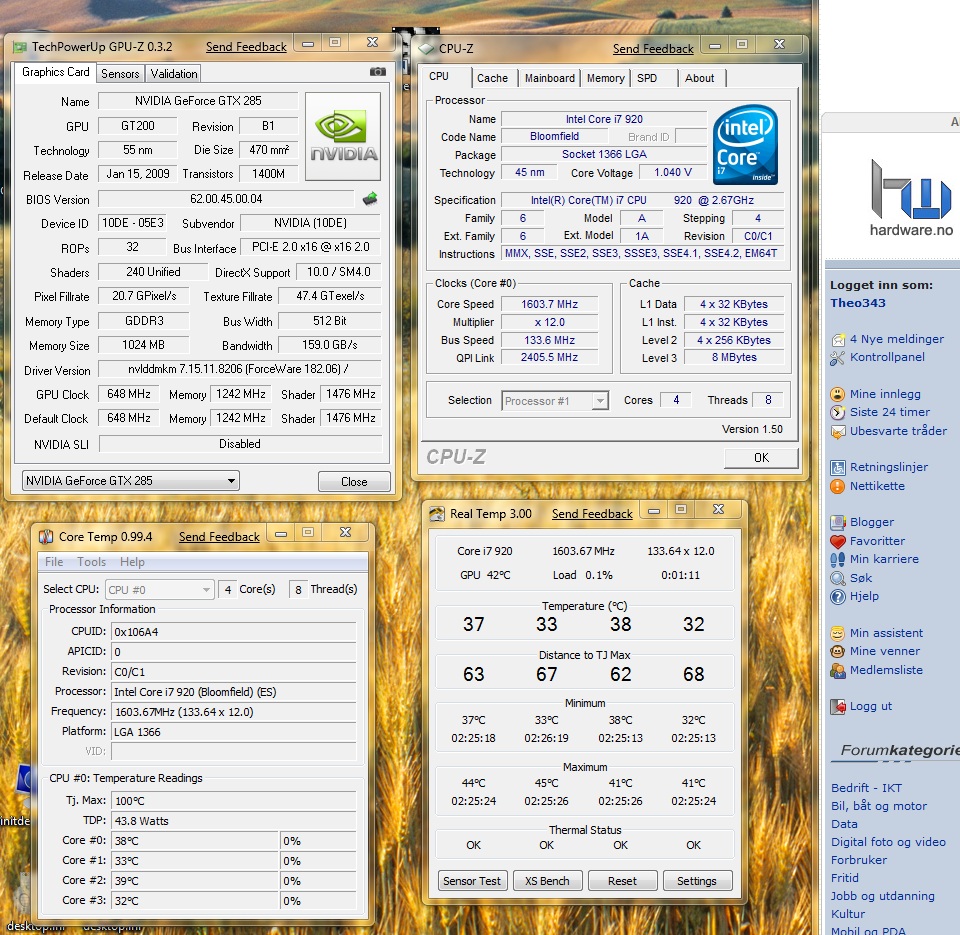Click the icon beside Ubesvarte tråder
The height and width of the screenshot is (935, 960).
tap(838, 432)
